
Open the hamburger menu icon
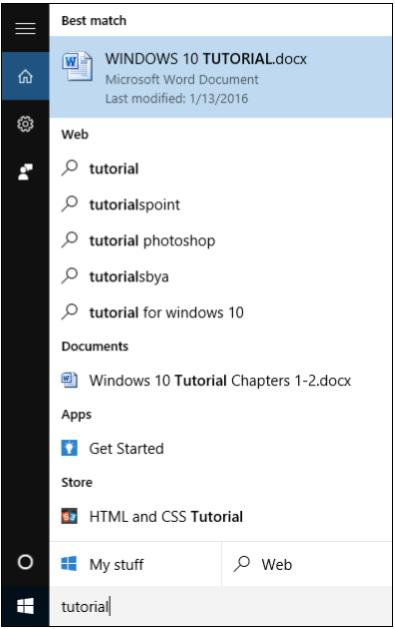(x=25, y=28)
